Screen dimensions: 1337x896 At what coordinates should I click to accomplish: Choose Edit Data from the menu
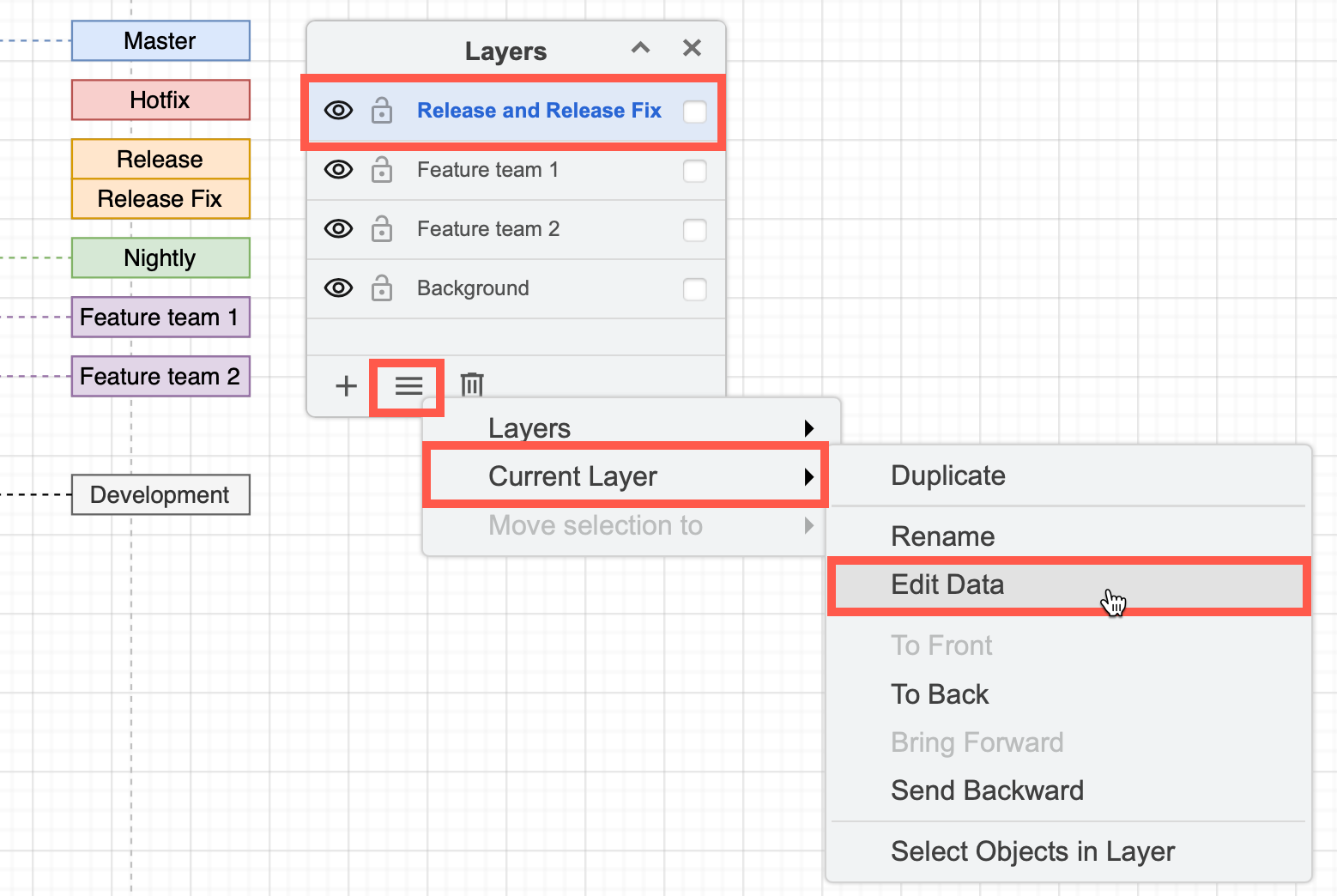(947, 584)
